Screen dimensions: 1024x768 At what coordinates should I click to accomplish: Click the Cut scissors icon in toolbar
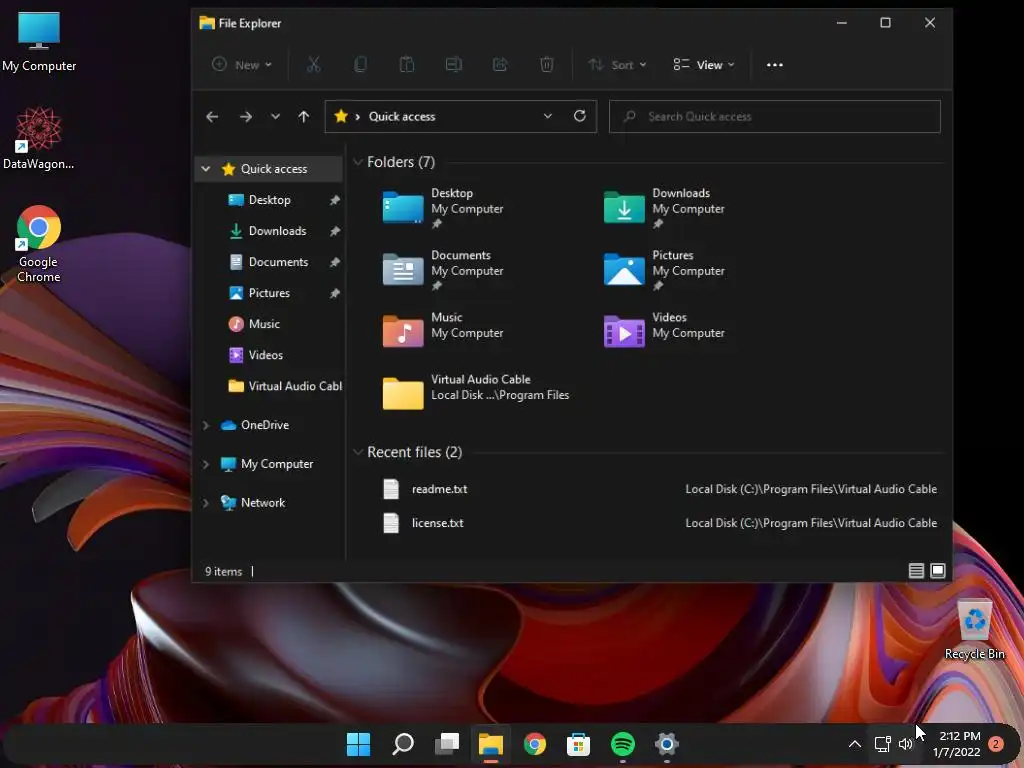(313, 65)
